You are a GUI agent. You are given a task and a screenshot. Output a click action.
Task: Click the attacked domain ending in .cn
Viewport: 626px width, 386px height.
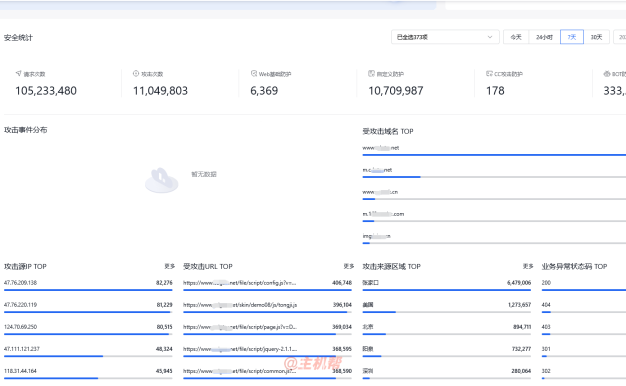(380, 192)
